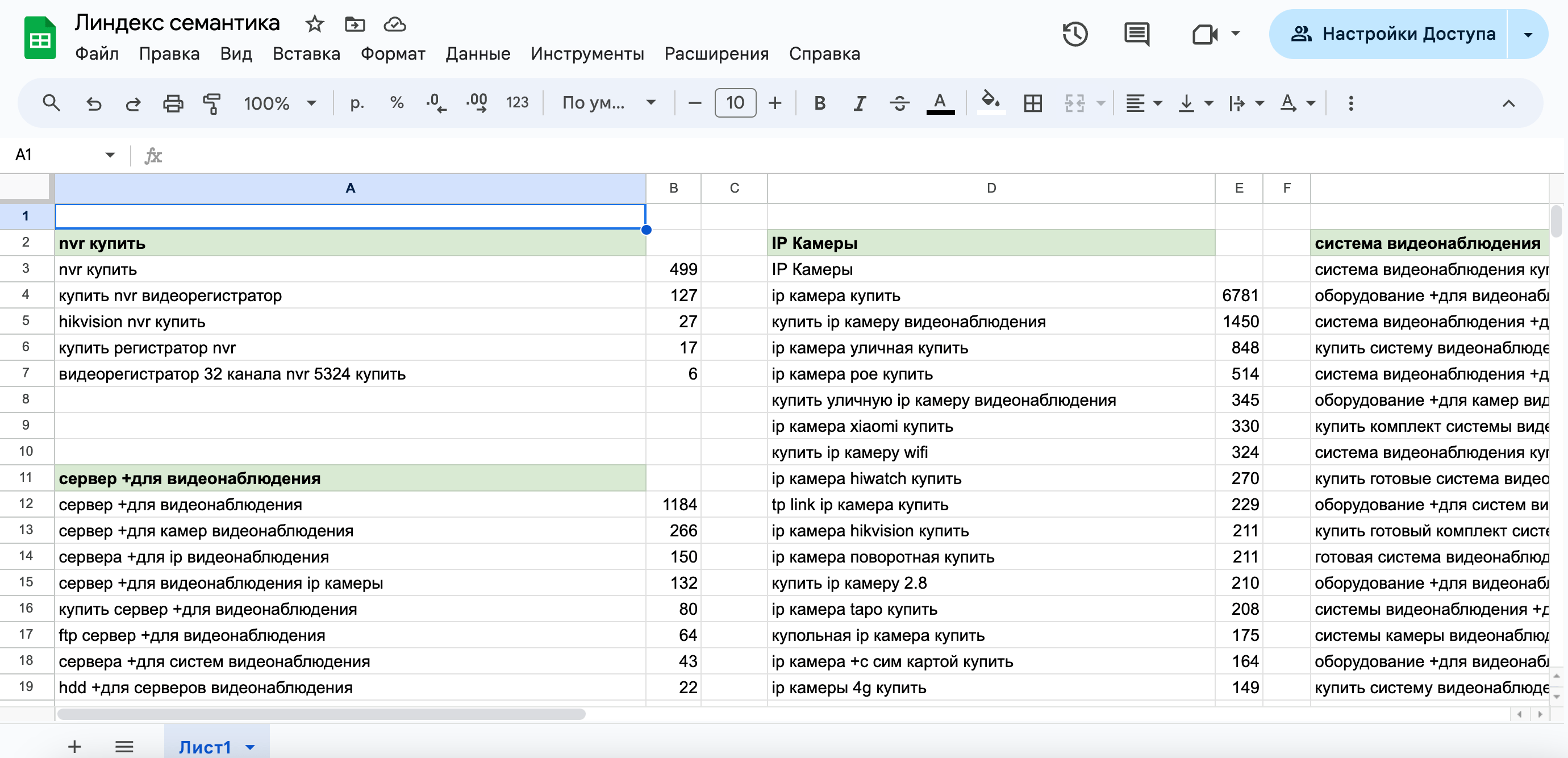Apply percent format
Screen dimensions: 1568x758
pos(397,103)
